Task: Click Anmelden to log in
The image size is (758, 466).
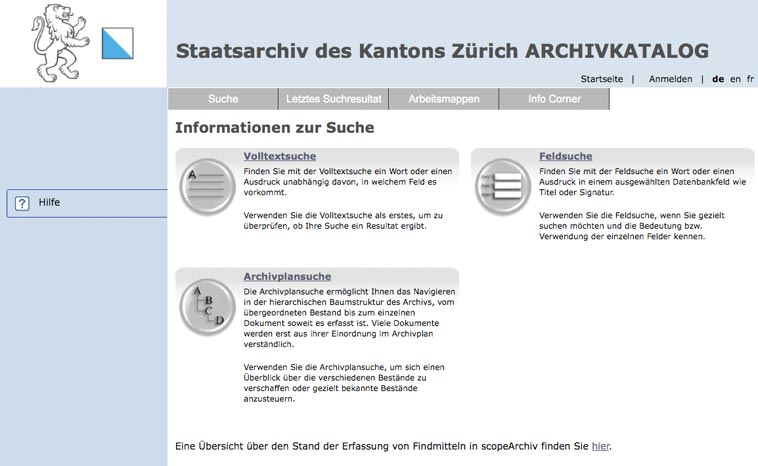Action: pyautogui.click(x=671, y=79)
